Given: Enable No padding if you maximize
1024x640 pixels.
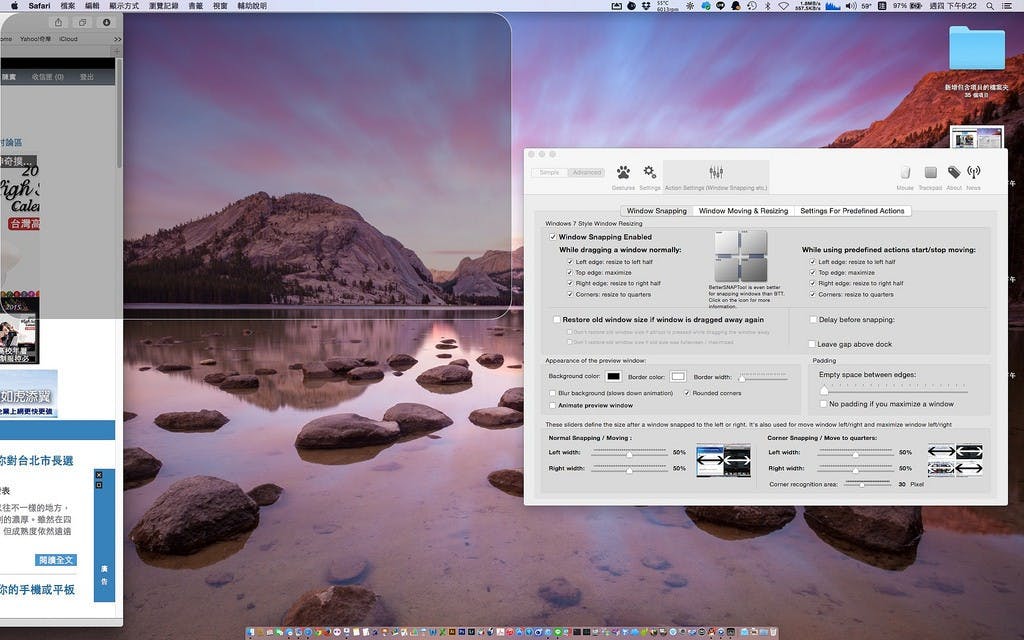Looking at the screenshot, I should (824, 404).
